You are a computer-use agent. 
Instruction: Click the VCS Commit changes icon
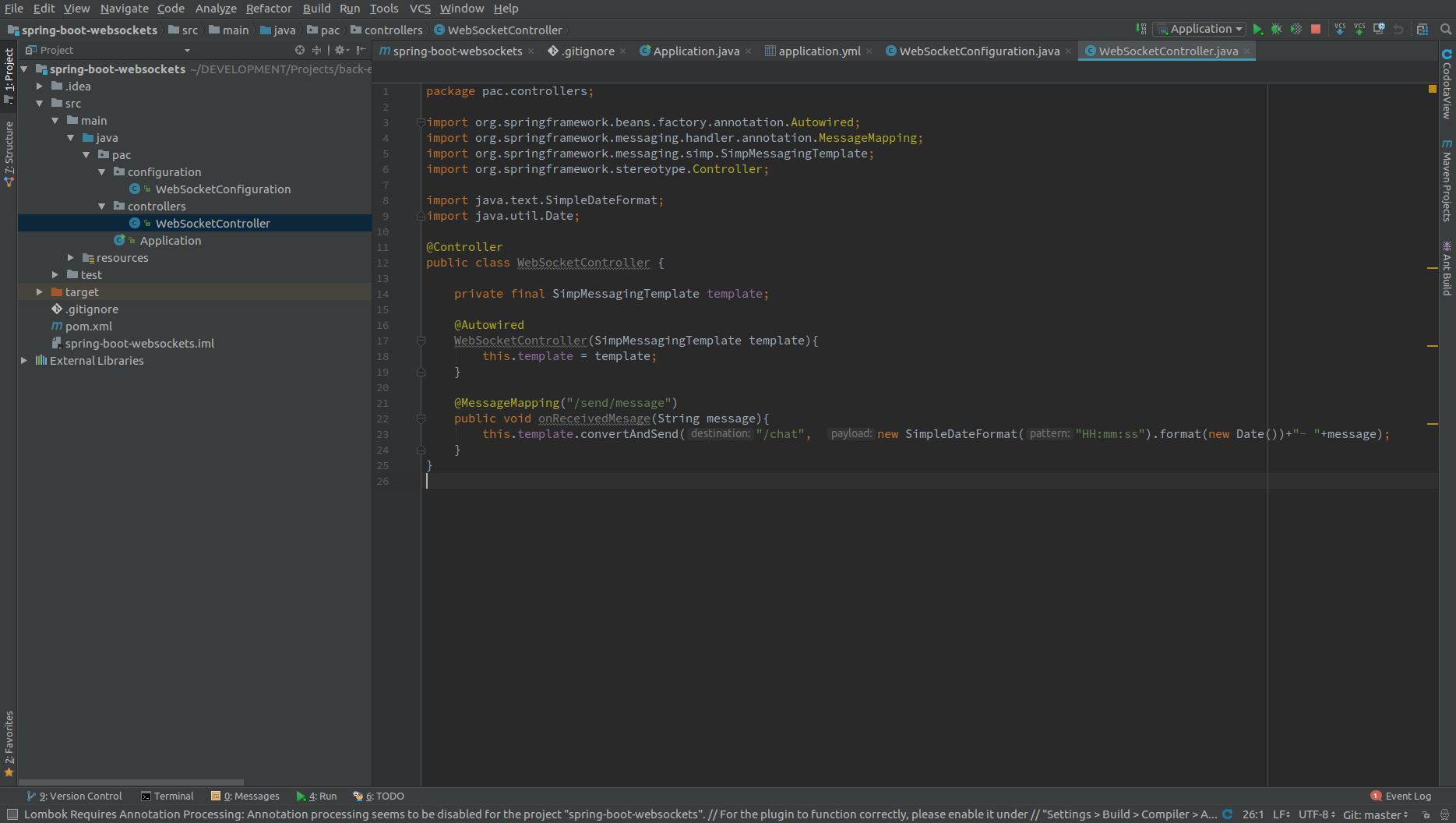click(x=1359, y=30)
